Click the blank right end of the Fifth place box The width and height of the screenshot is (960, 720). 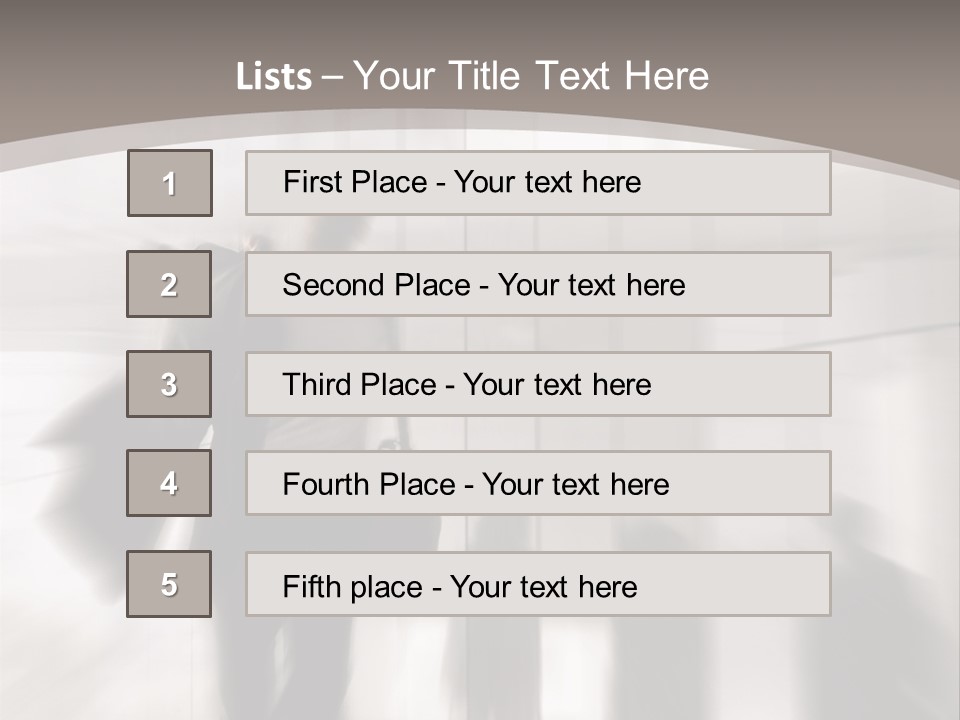click(x=760, y=584)
